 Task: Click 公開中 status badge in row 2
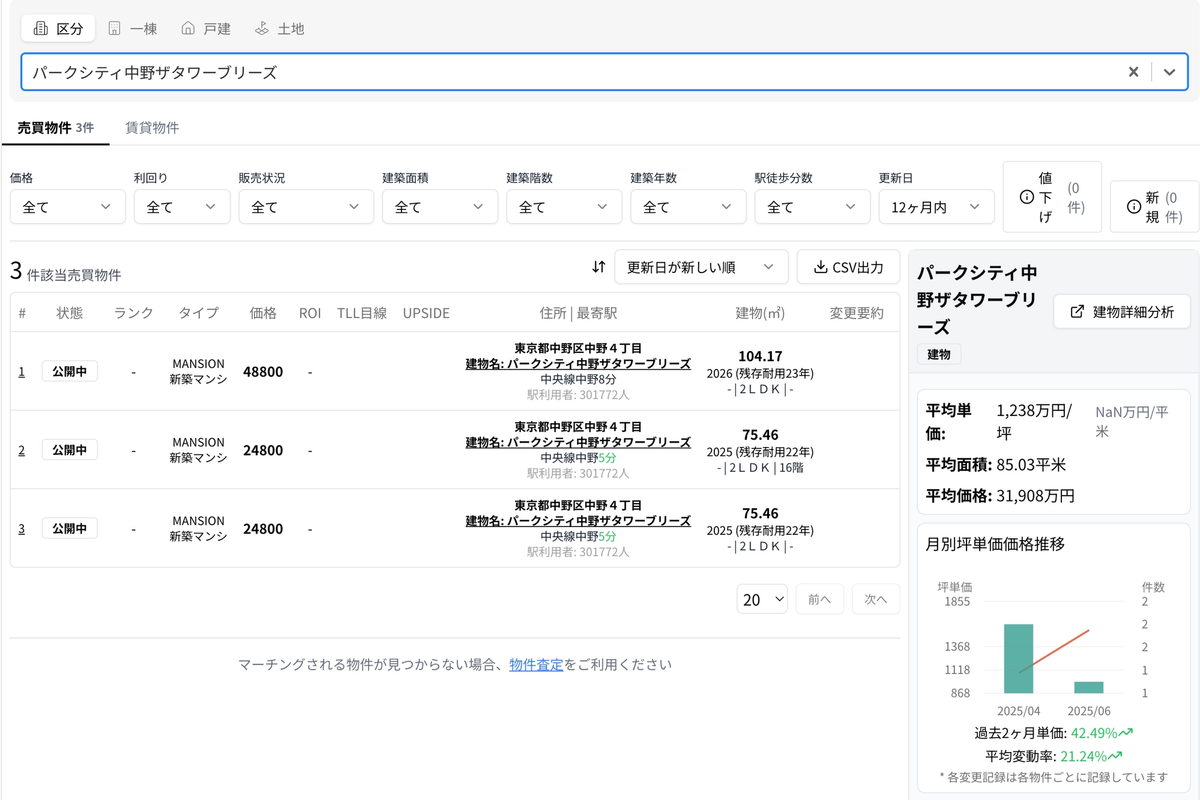click(x=69, y=450)
